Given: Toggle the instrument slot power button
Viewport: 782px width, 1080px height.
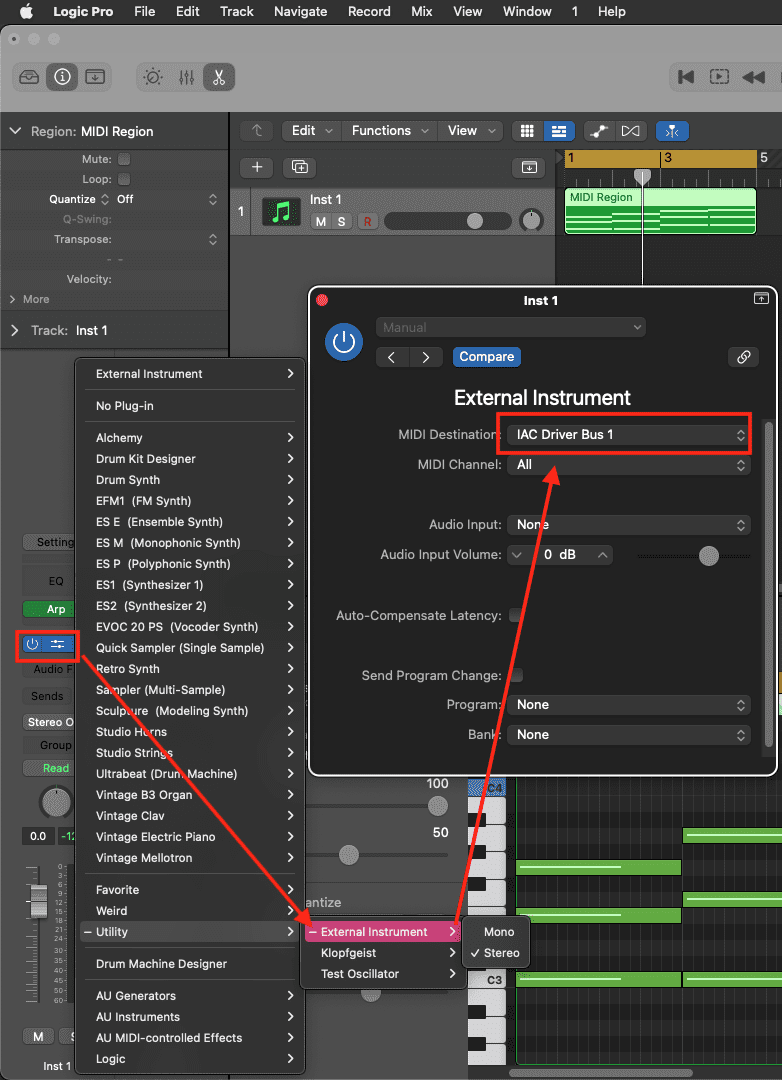Looking at the screenshot, I should point(32,645).
